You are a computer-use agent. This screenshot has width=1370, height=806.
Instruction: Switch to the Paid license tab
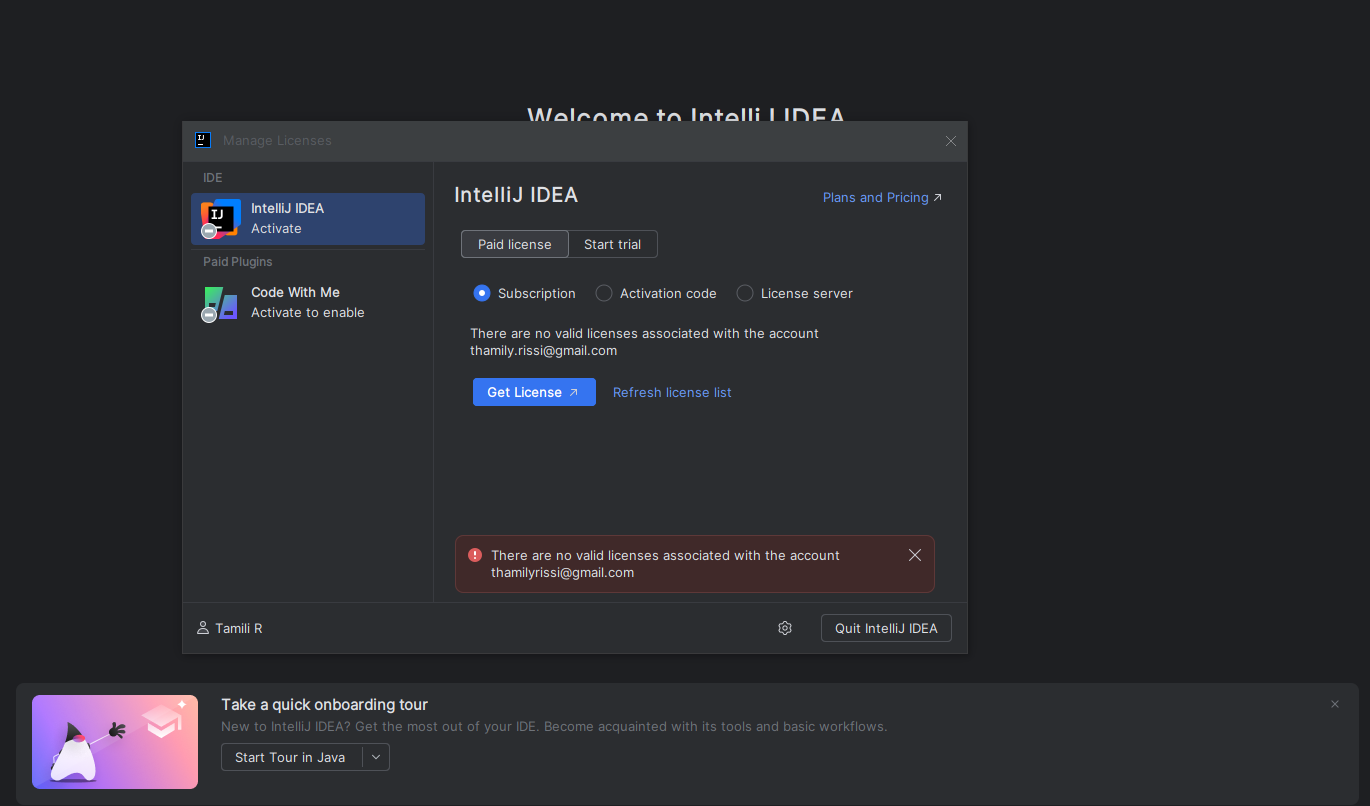tap(514, 244)
